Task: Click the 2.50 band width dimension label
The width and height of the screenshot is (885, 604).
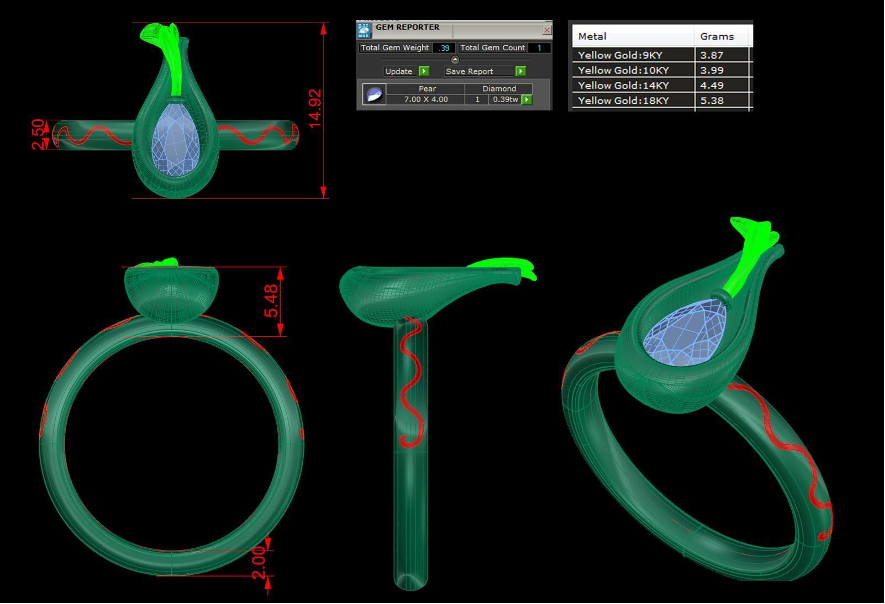Action: click(x=38, y=134)
